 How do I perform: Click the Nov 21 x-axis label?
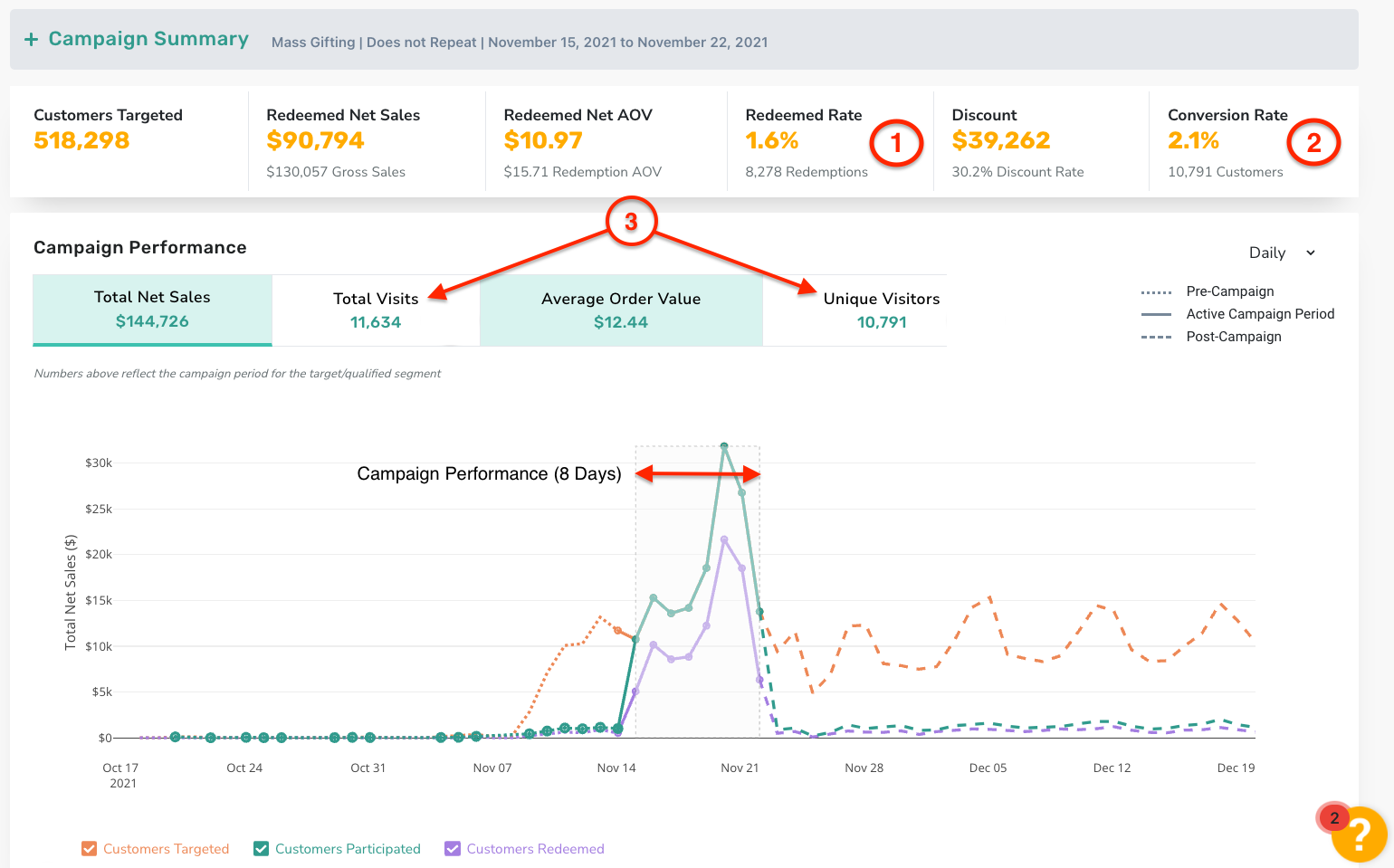tap(740, 768)
